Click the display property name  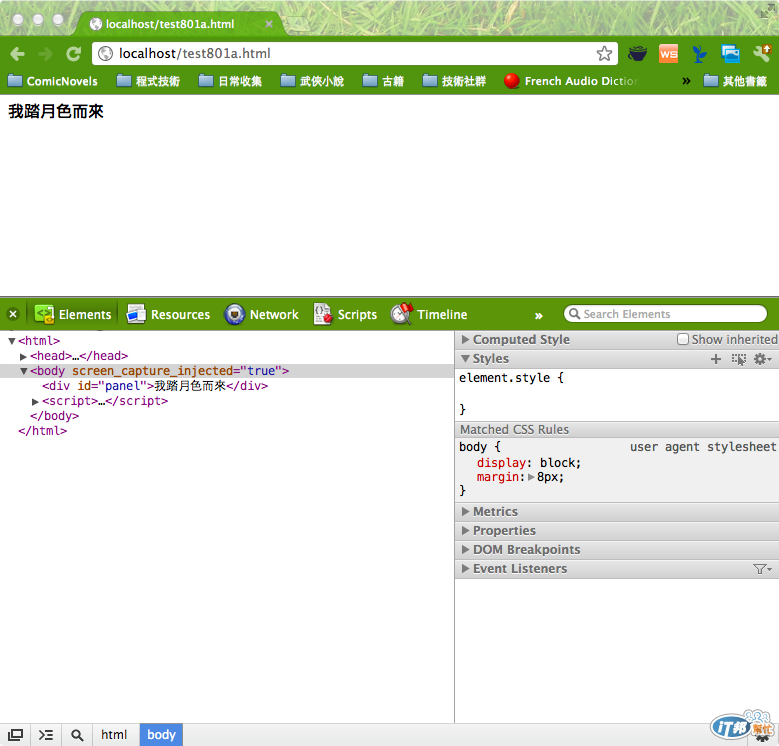click(x=501, y=462)
